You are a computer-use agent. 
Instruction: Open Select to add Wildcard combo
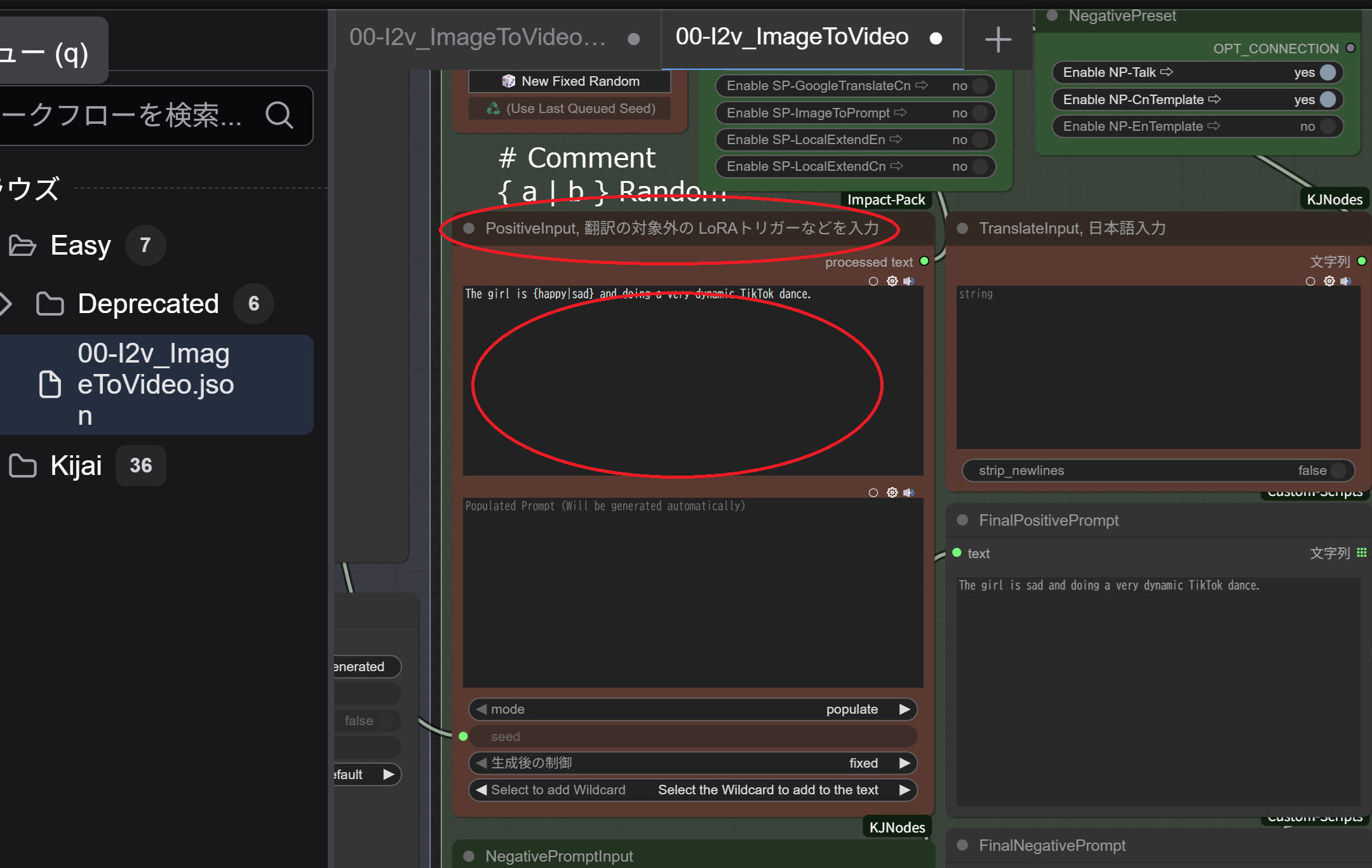(x=692, y=790)
